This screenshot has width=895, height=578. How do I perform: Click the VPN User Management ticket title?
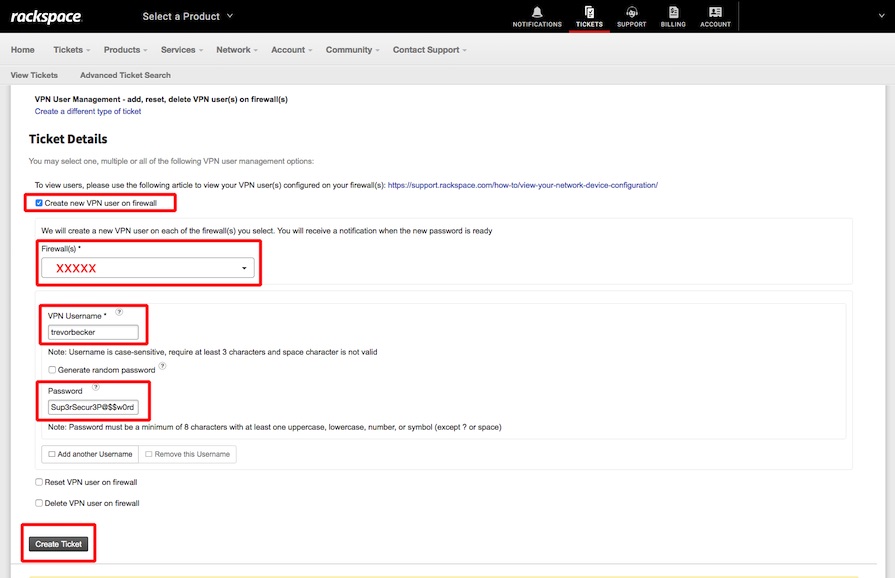(x=161, y=99)
